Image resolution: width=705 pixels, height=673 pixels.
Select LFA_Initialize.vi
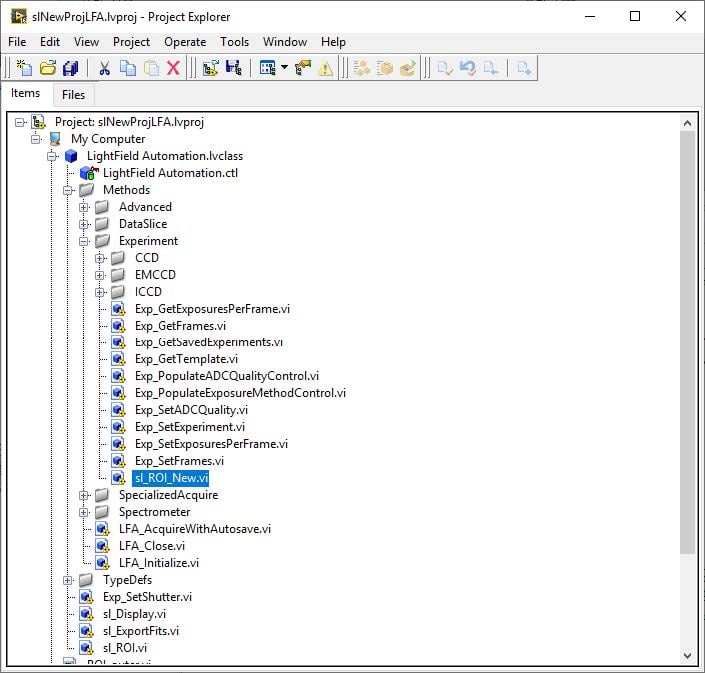pyautogui.click(x=159, y=563)
